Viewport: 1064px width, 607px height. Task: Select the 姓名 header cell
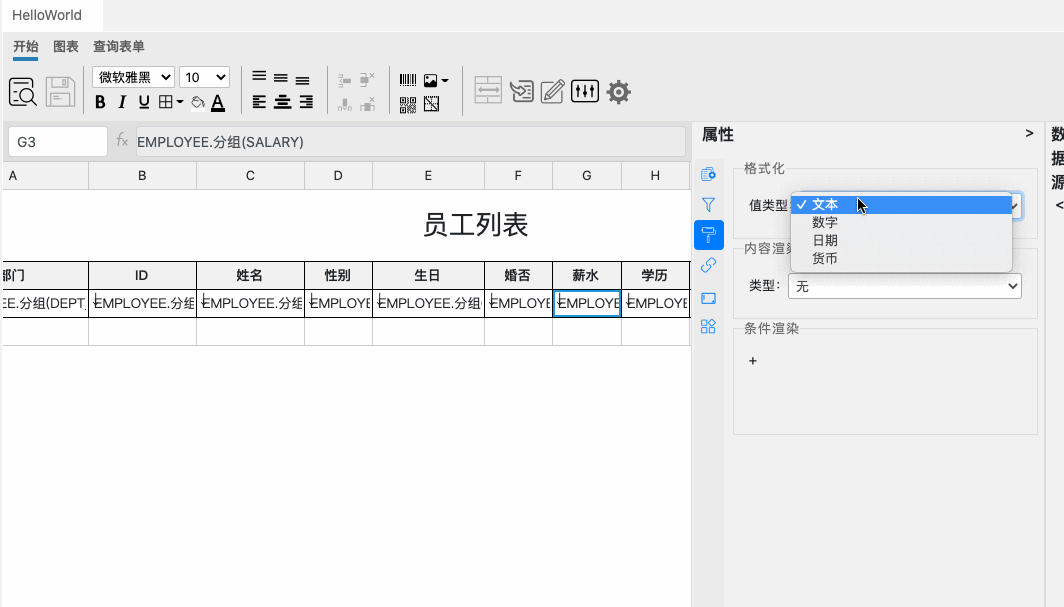[250, 275]
